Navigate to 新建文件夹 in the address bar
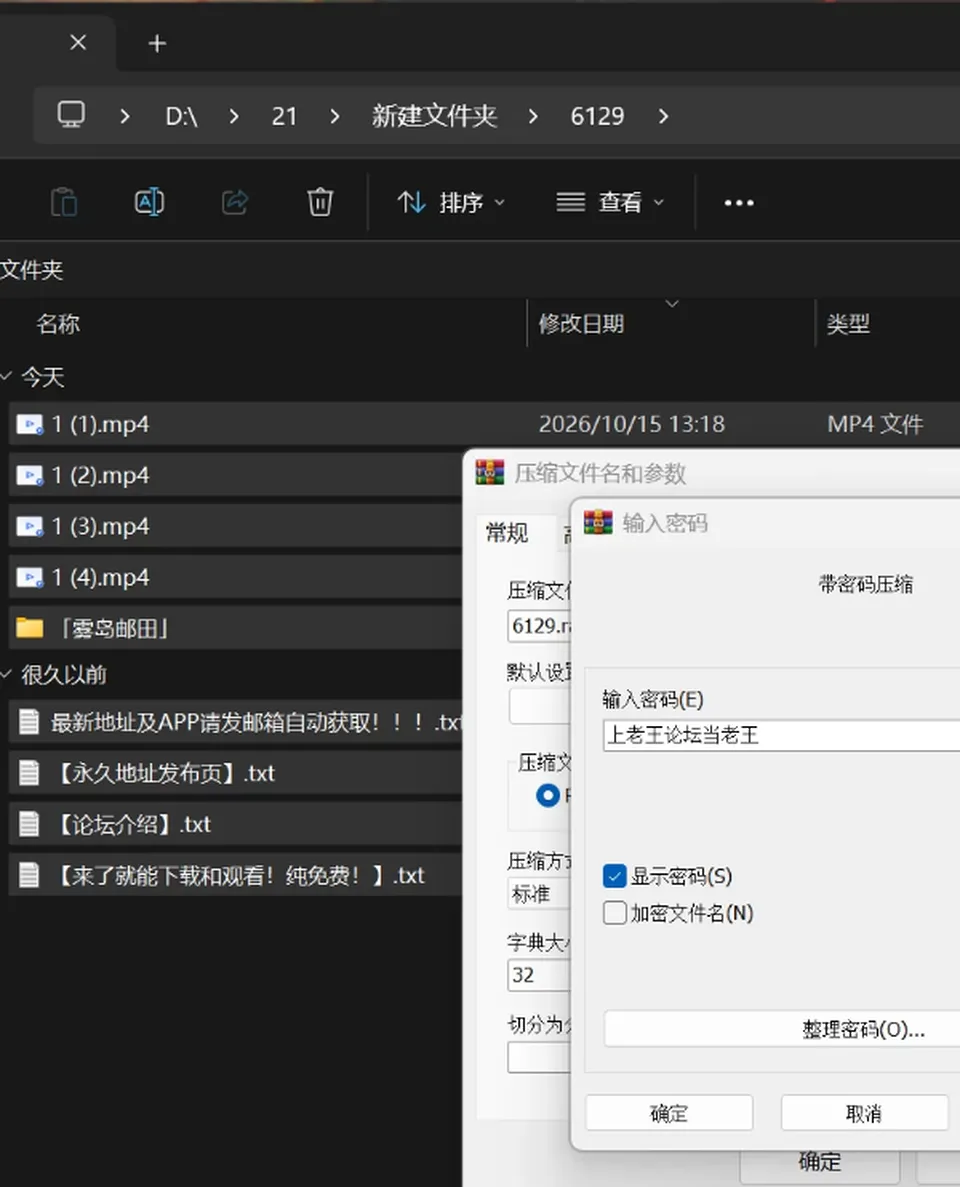Screen dimensions: 960x1187 pos(434,116)
